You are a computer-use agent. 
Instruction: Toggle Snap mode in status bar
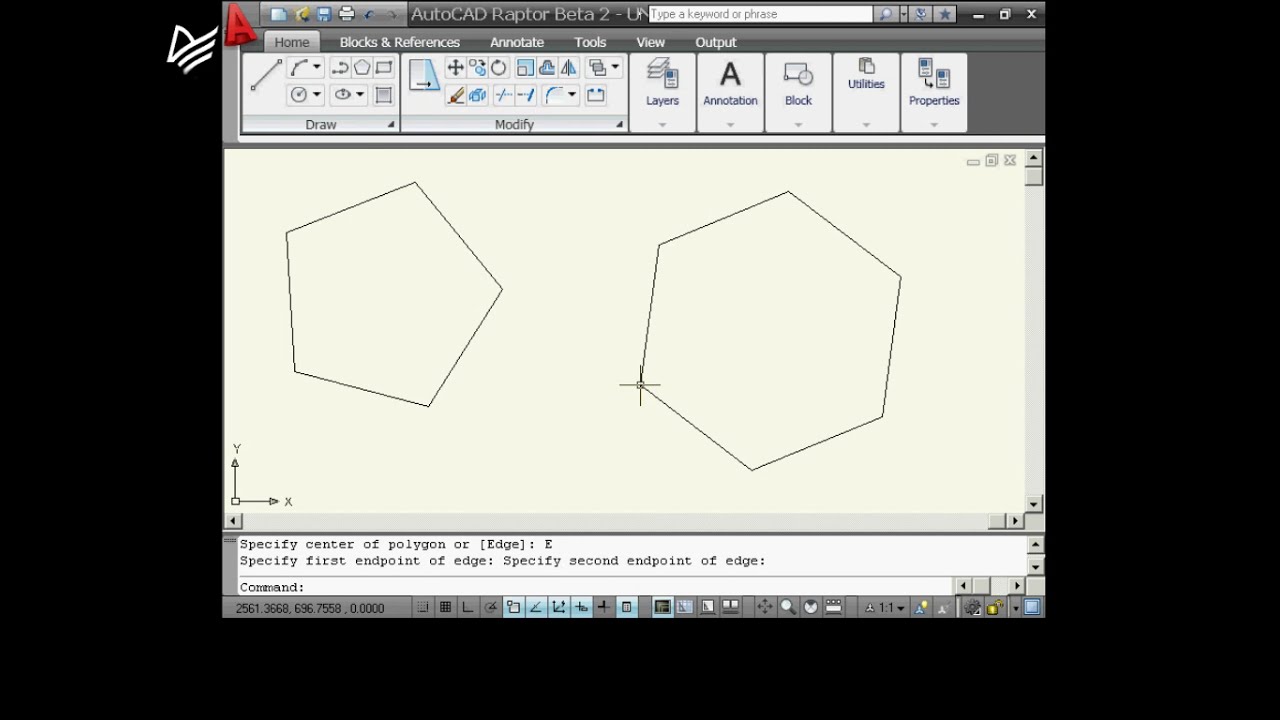tap(423, 607)
